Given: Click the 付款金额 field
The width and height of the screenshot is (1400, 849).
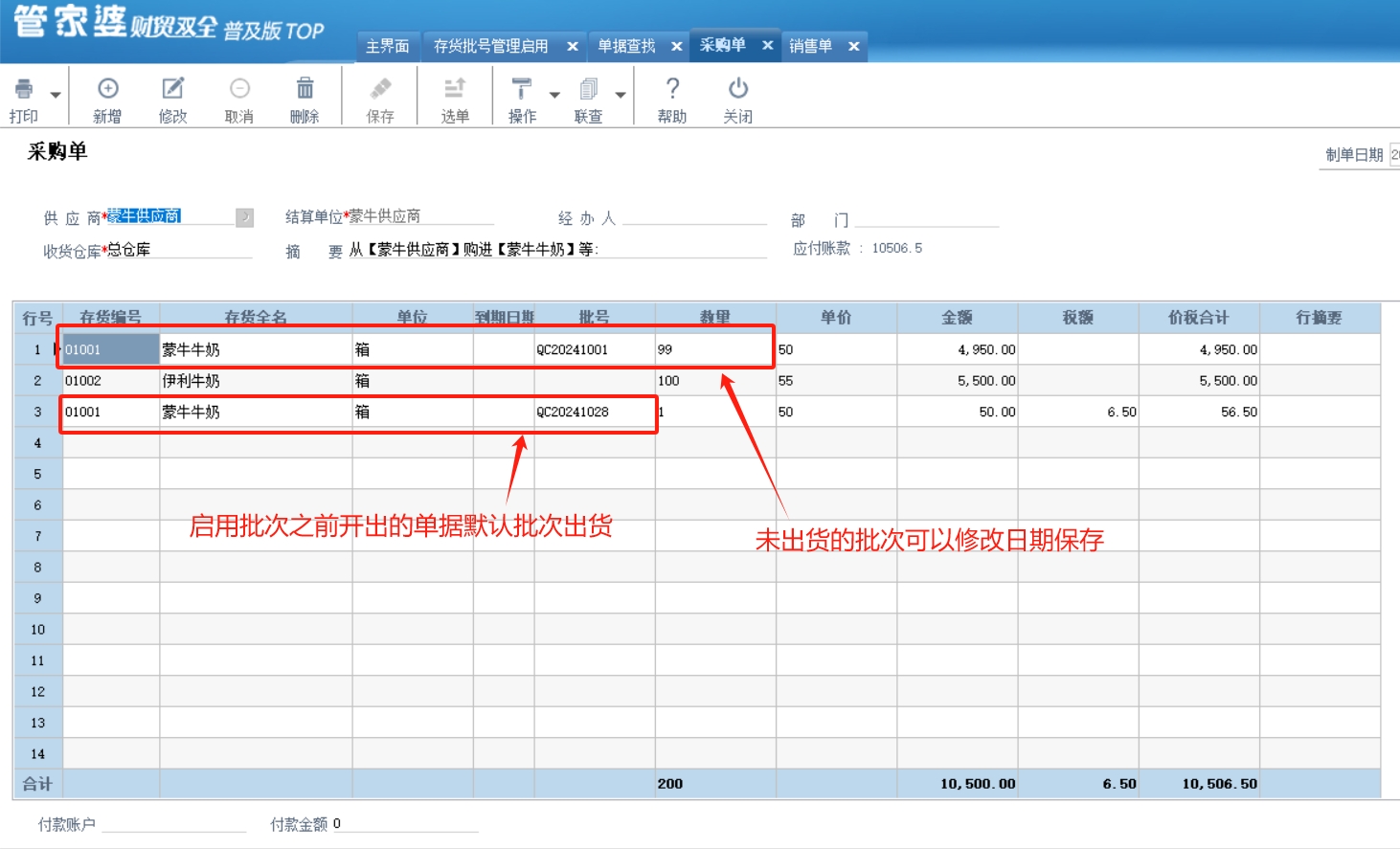Looking at the screenshot, I should point(404,823).
